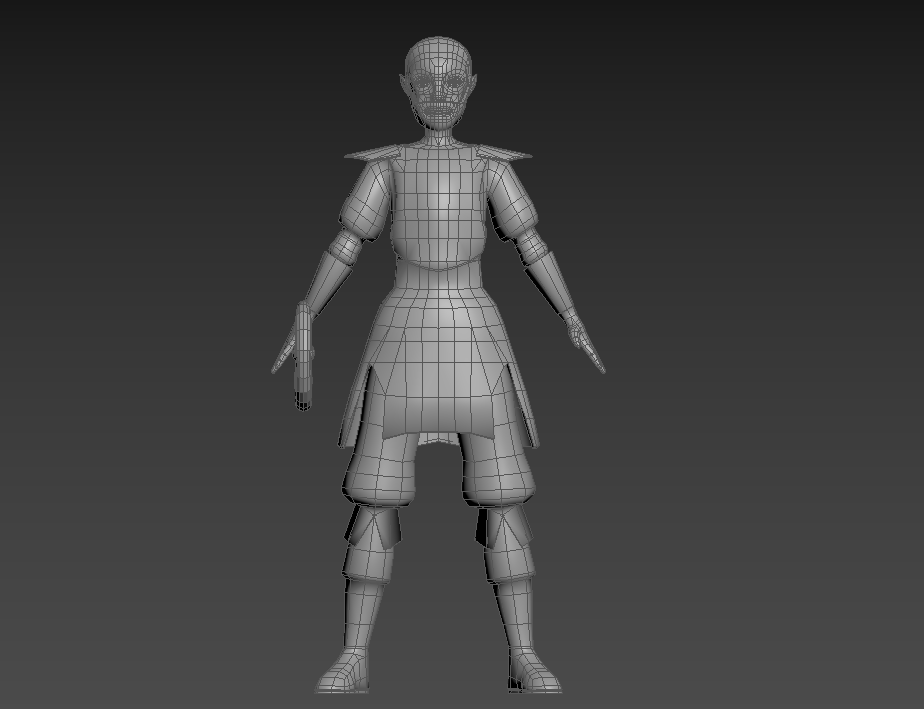Click the baggy pant leg on the viewport's left
Viewport: 924px width, 709px height.
(385, 468)
